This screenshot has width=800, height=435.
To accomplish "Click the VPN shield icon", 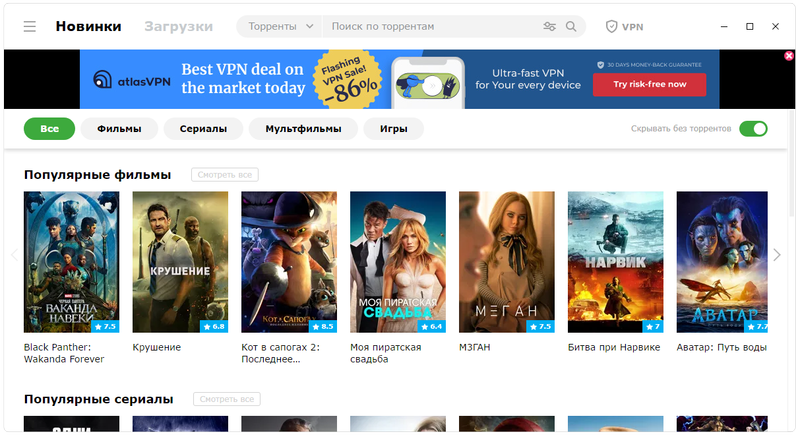I will click(x=611, y=27).
